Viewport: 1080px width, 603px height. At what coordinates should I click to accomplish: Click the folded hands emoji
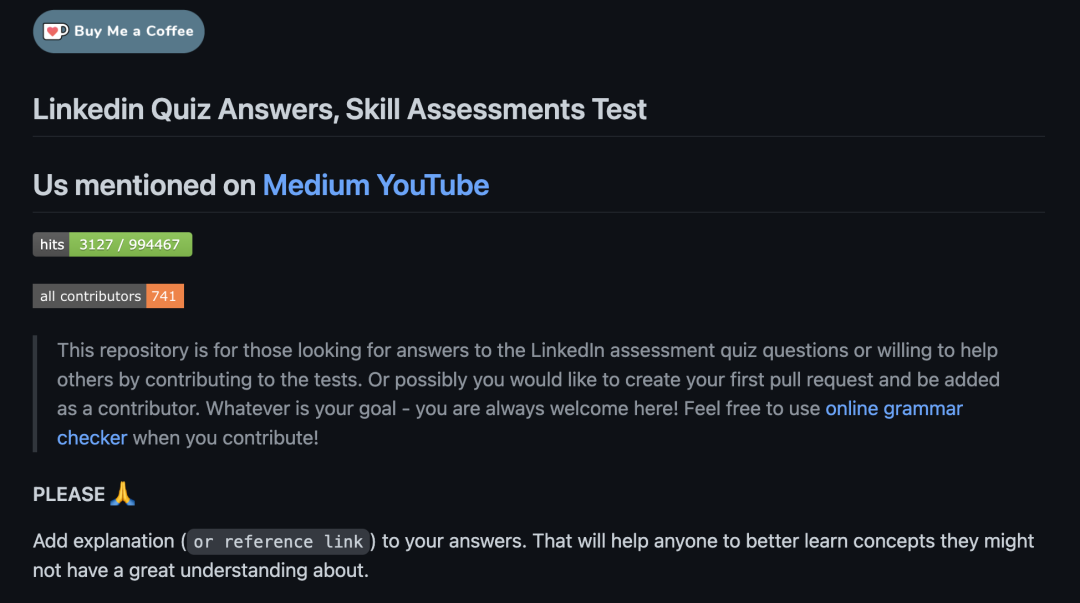123,493
